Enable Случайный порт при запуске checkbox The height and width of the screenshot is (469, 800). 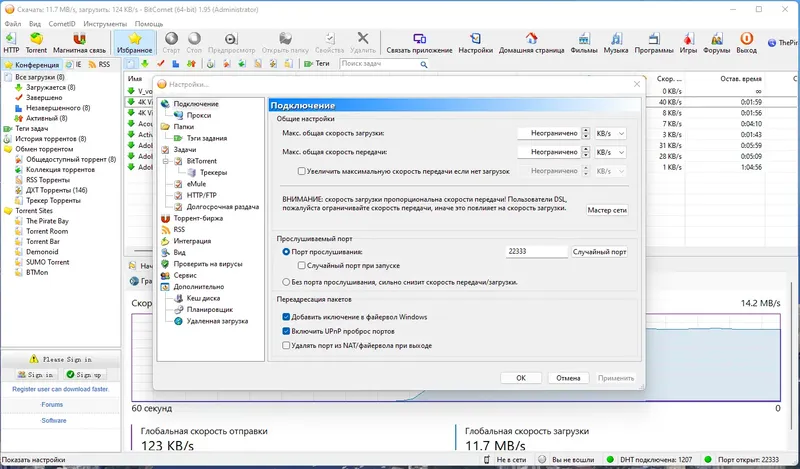[x=302, y=266]
